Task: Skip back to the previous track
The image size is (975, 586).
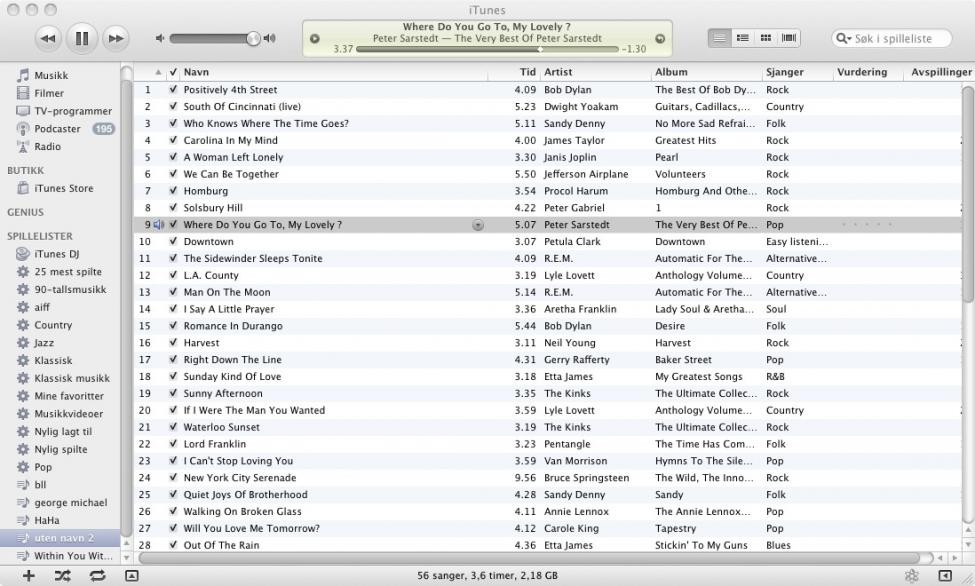Action: tap(48, 39)
